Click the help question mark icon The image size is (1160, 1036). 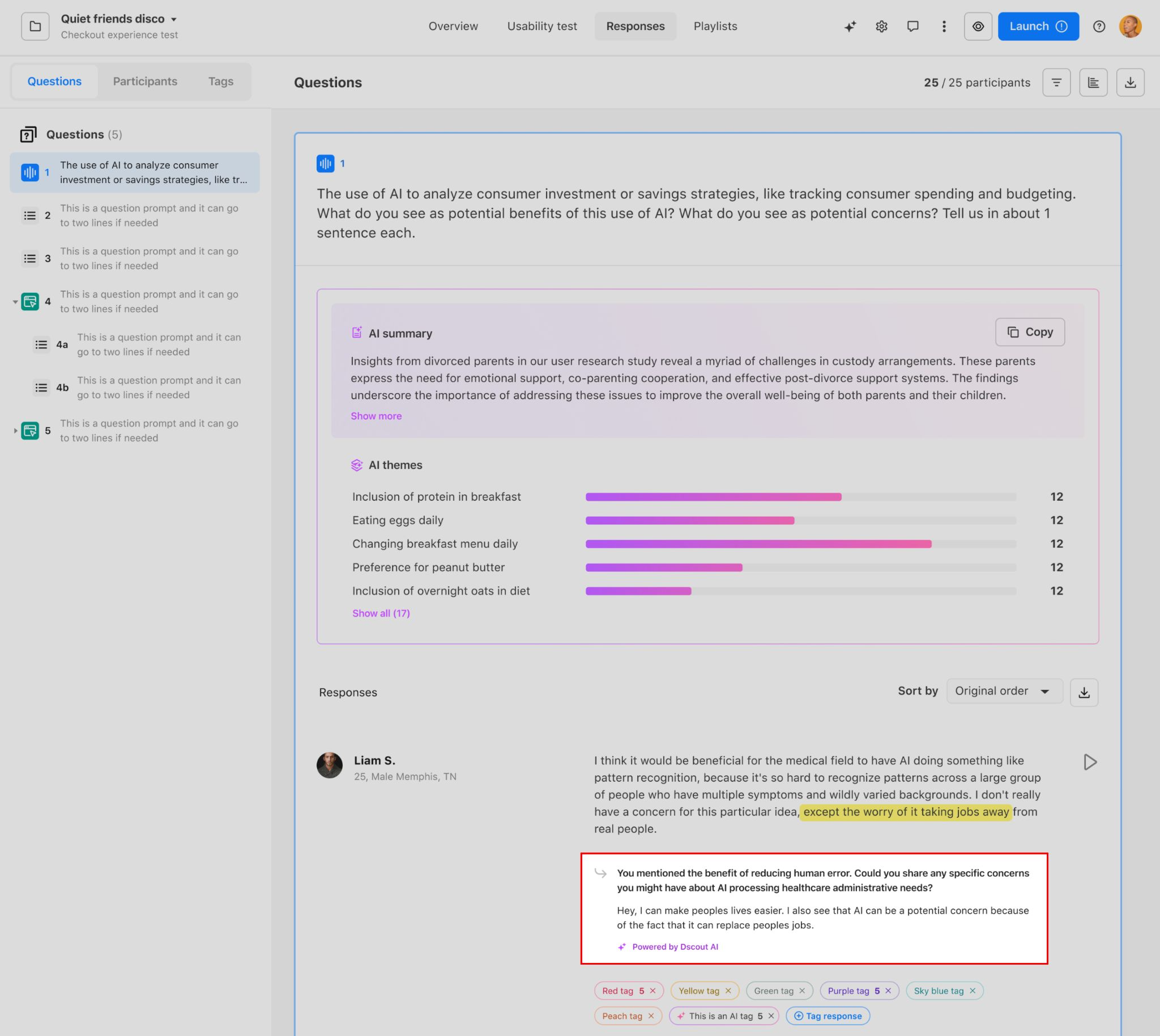click(x=1098, y=26)
